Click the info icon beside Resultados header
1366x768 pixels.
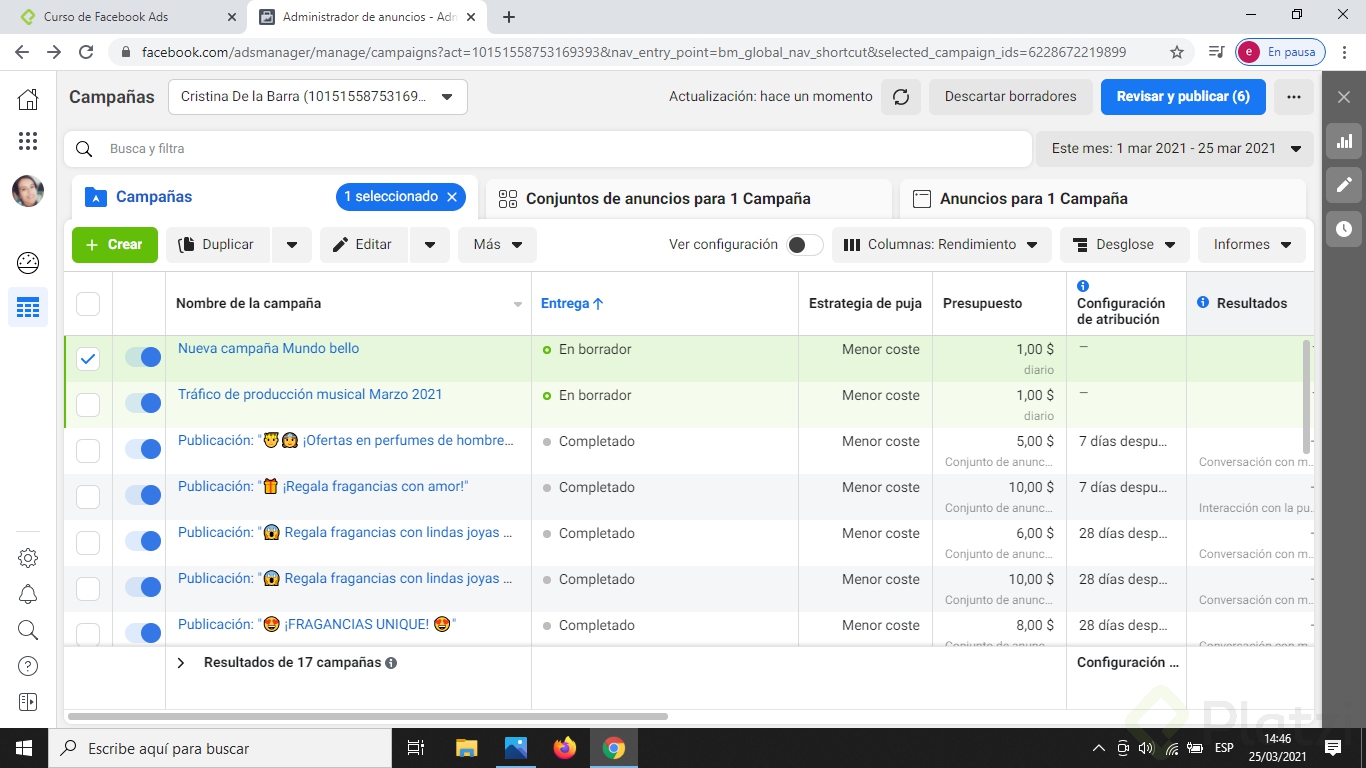[1203, 302]
